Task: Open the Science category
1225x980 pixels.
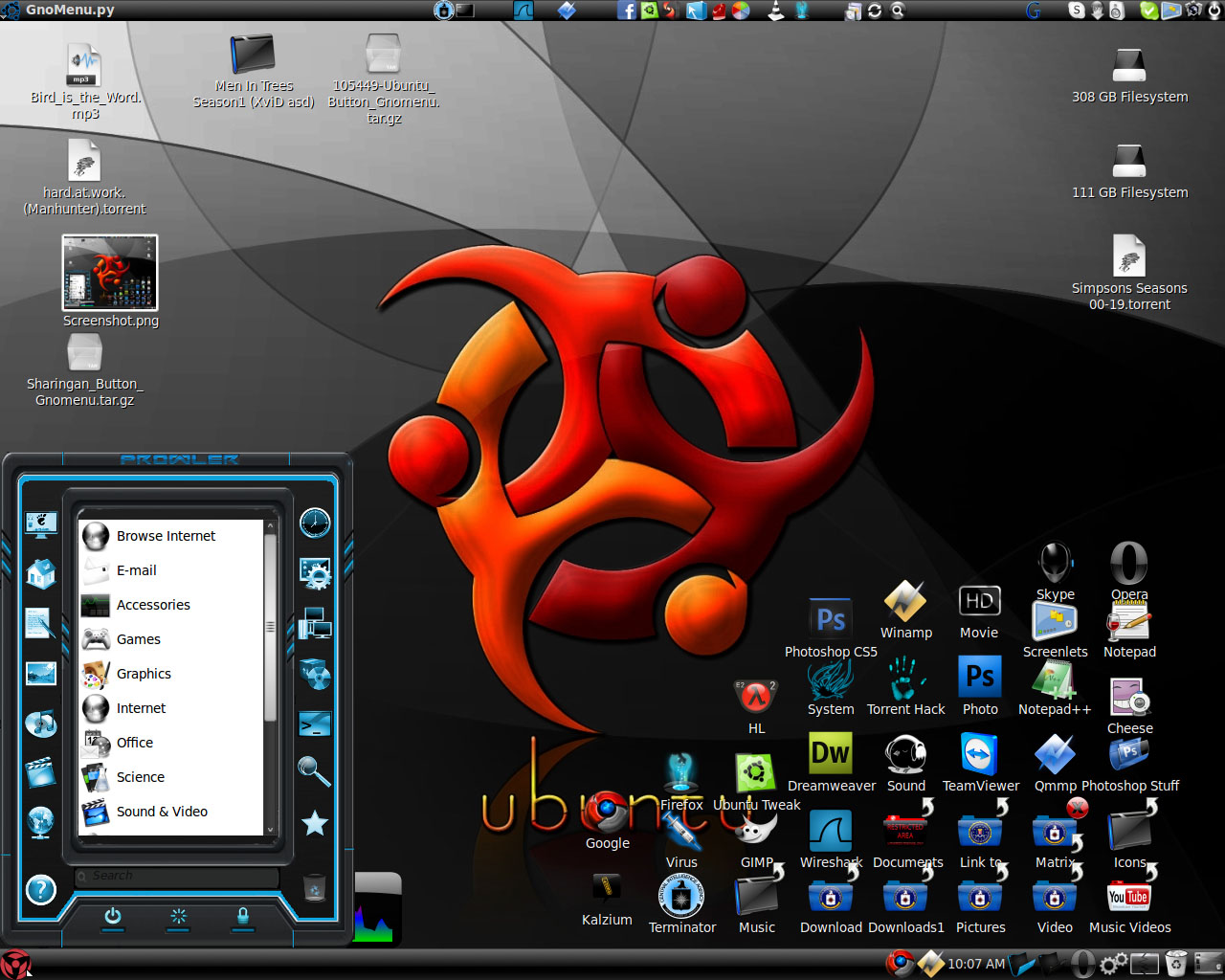Action: (x=170, y=777)
